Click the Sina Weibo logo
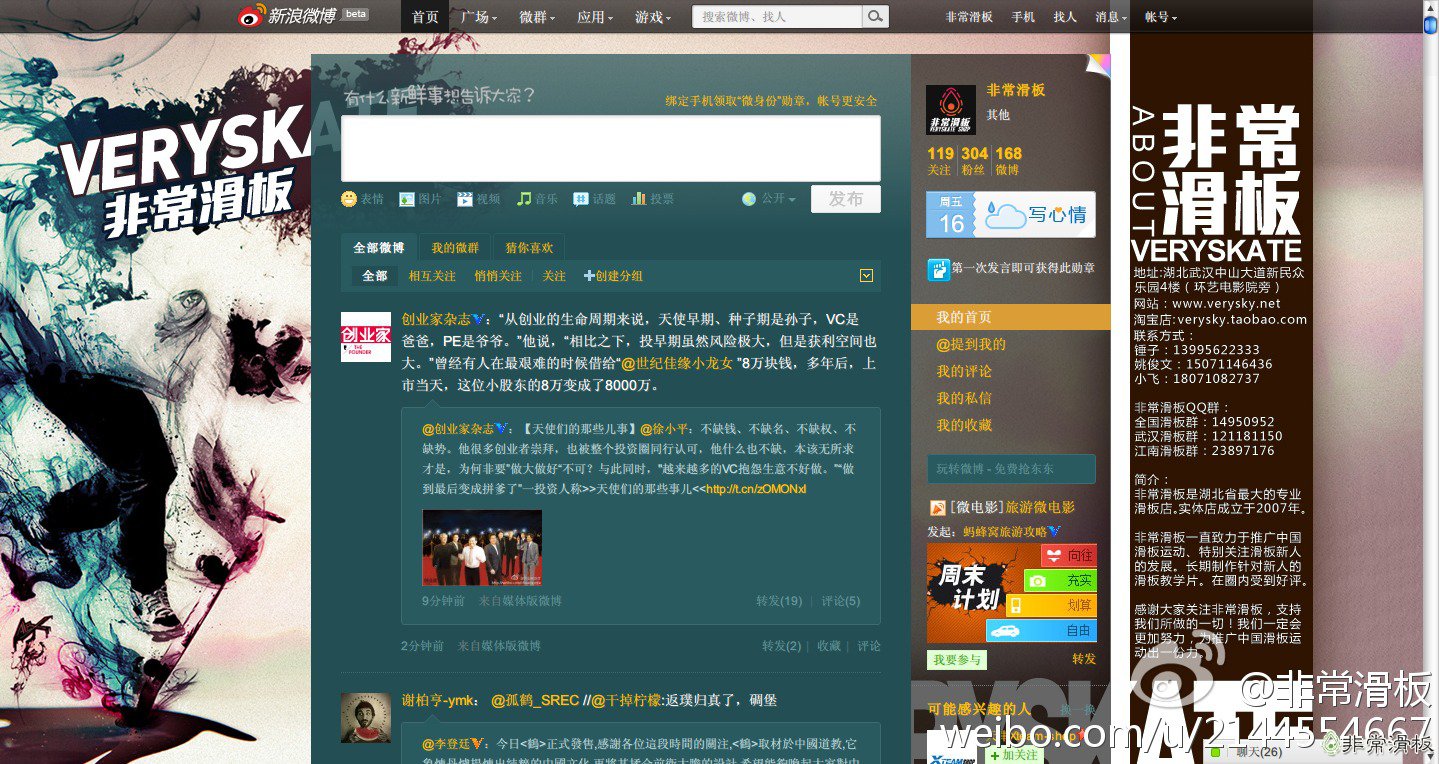 302,16
